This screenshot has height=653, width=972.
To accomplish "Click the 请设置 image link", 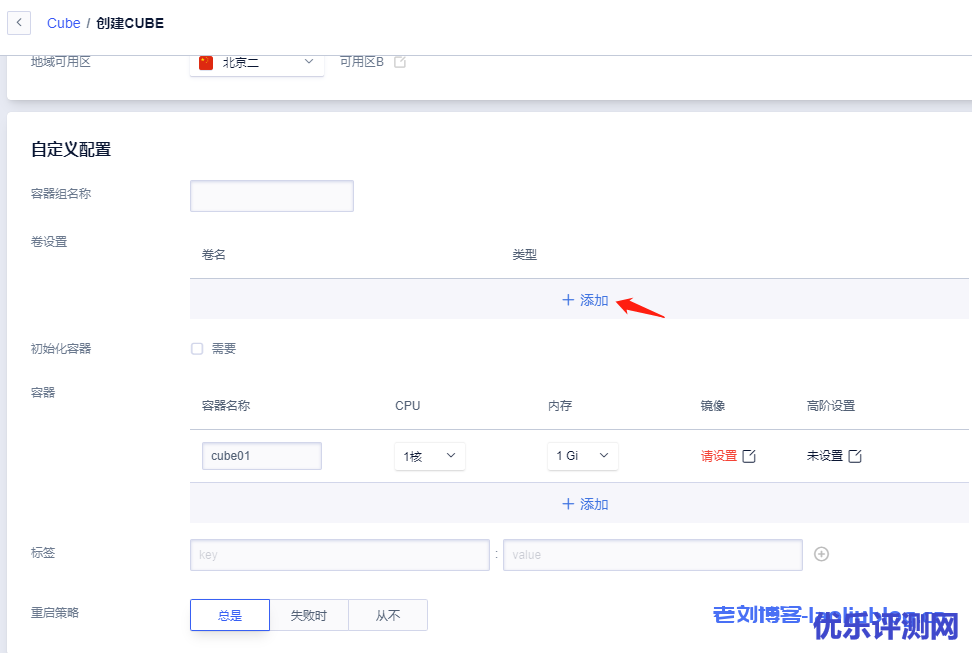I will [x=718, y=456].
